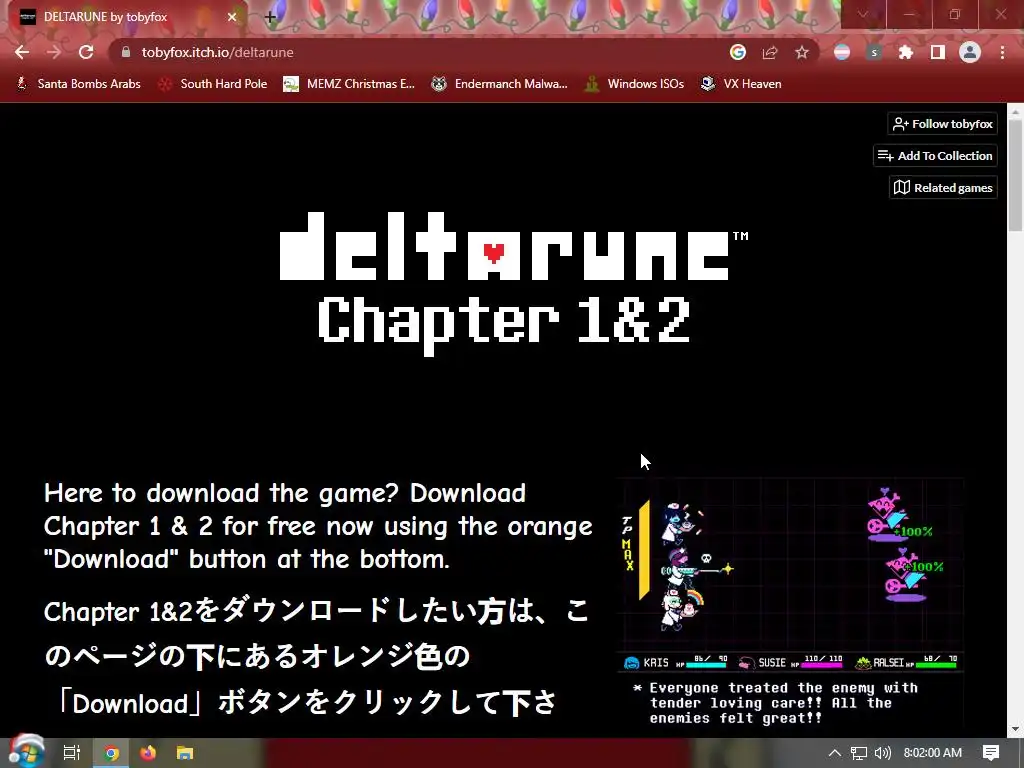
Task: Click the address bar URL tobyfox.itch.io/deltarune
Action: tap(217, 52)
